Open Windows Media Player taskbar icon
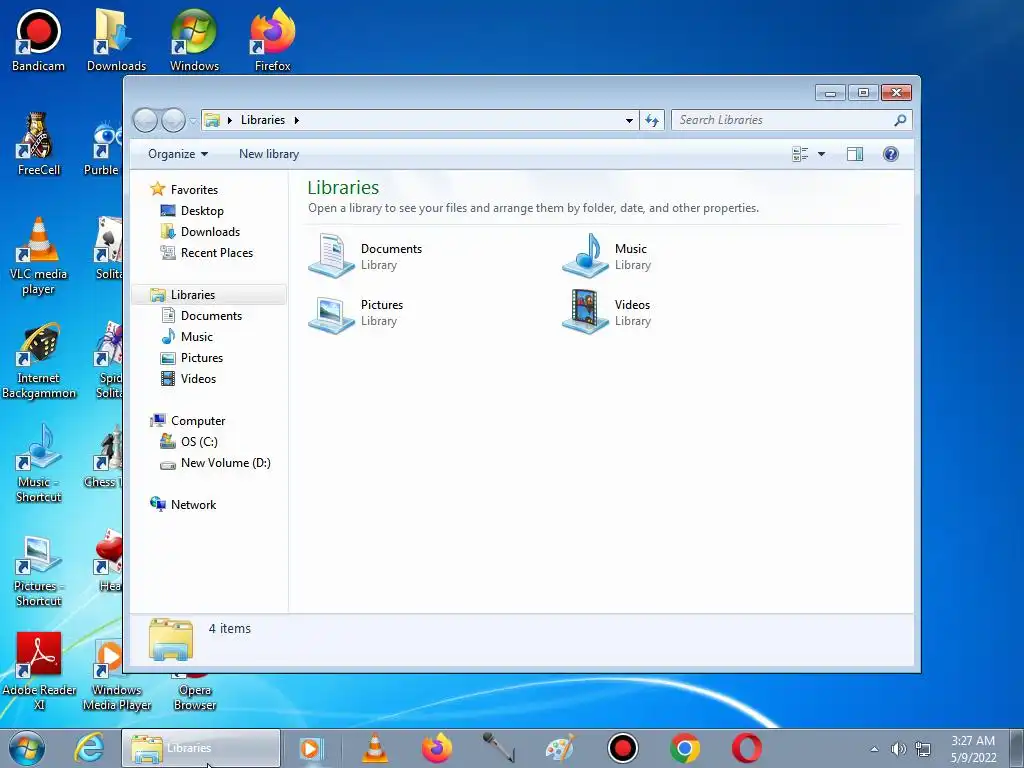This screenshot has width=1024, height=768. click(x=312, y=748)
